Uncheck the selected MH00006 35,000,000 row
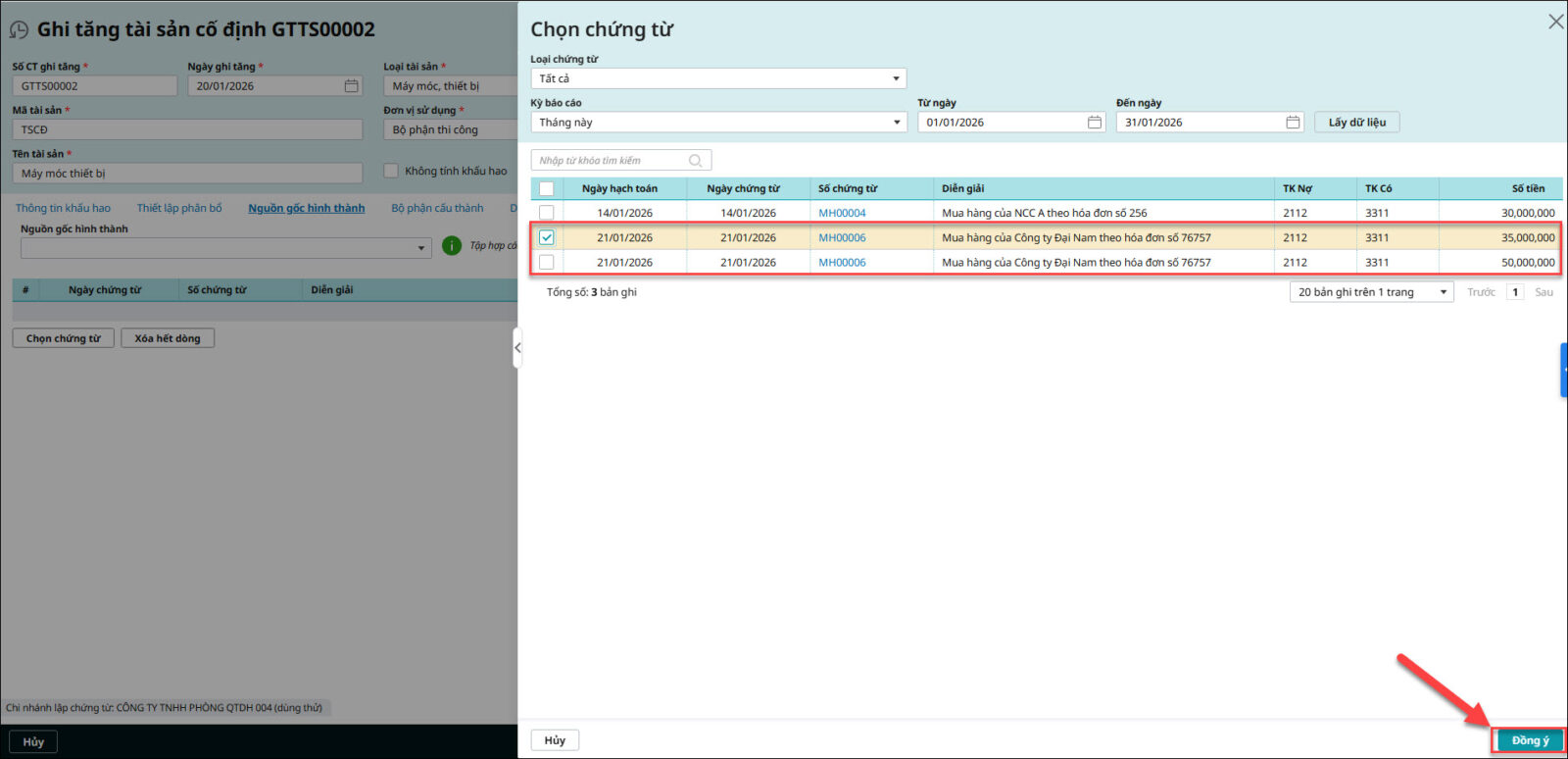This screenshot has width=1568, height=759. [x=547, y=237]
